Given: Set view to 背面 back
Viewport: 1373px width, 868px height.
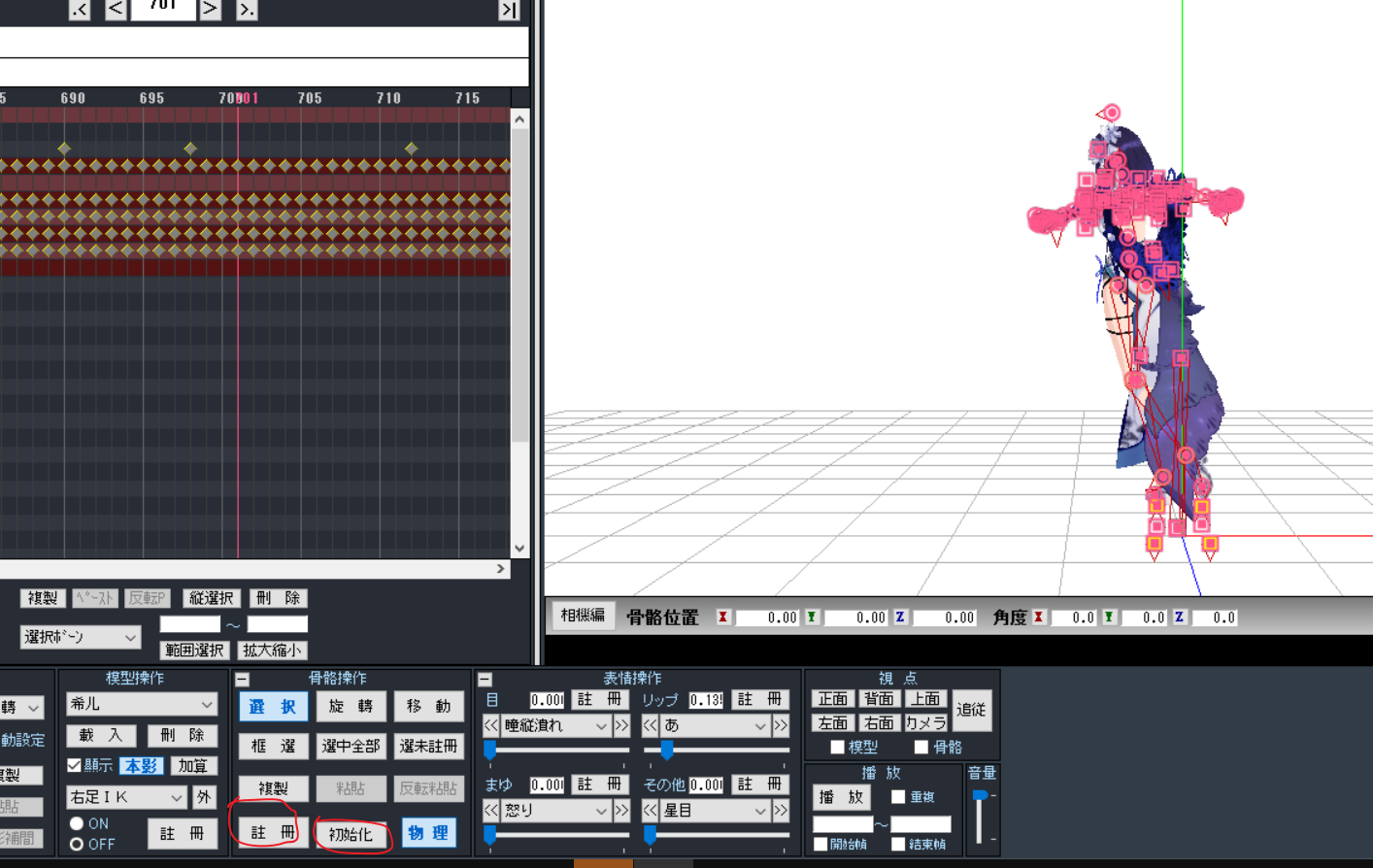Looking at the screenshot, I should (x=879, y=699).
